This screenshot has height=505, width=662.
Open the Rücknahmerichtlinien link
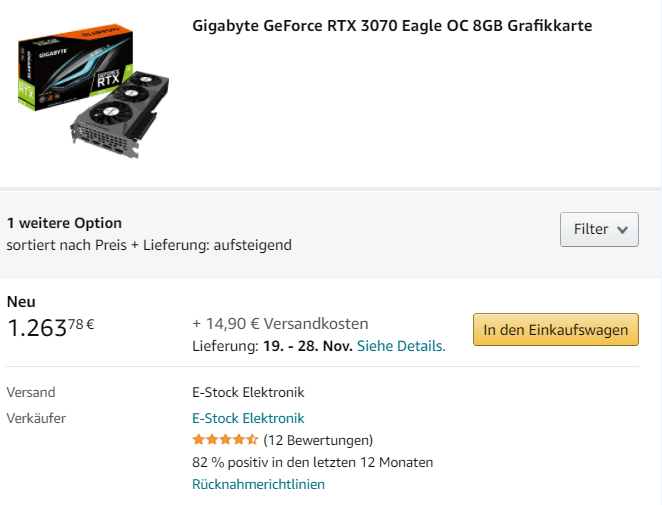(x=258, y=484)
